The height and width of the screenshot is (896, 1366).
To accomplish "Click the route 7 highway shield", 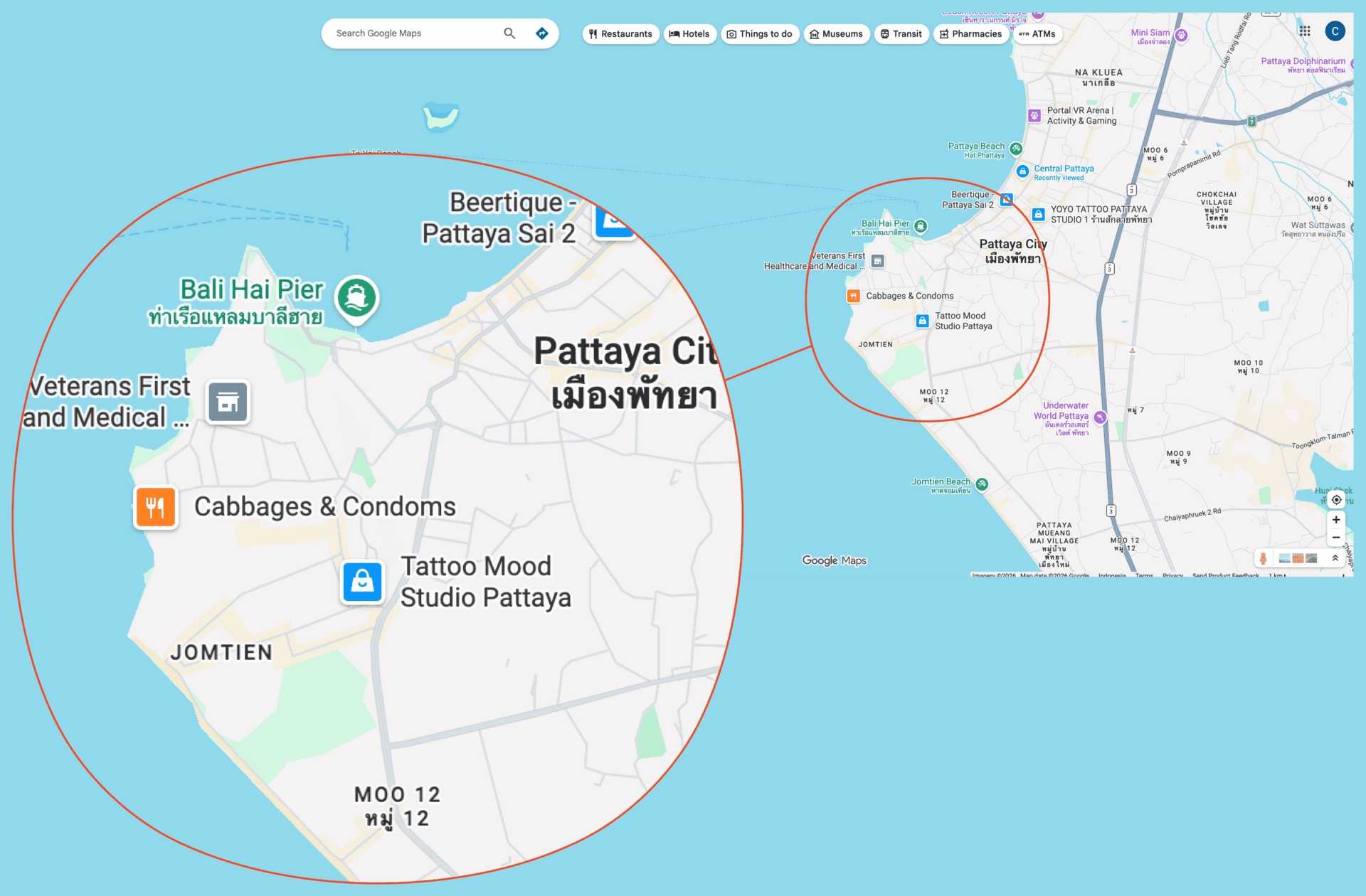I will 1251,122.
